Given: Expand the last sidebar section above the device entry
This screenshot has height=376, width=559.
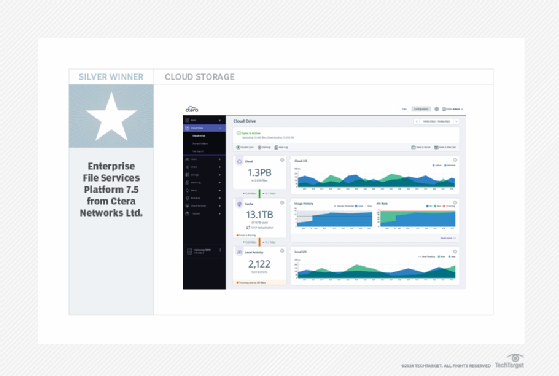Looking at the screenshot, I should pyautogui.click(x=220, y=213).
